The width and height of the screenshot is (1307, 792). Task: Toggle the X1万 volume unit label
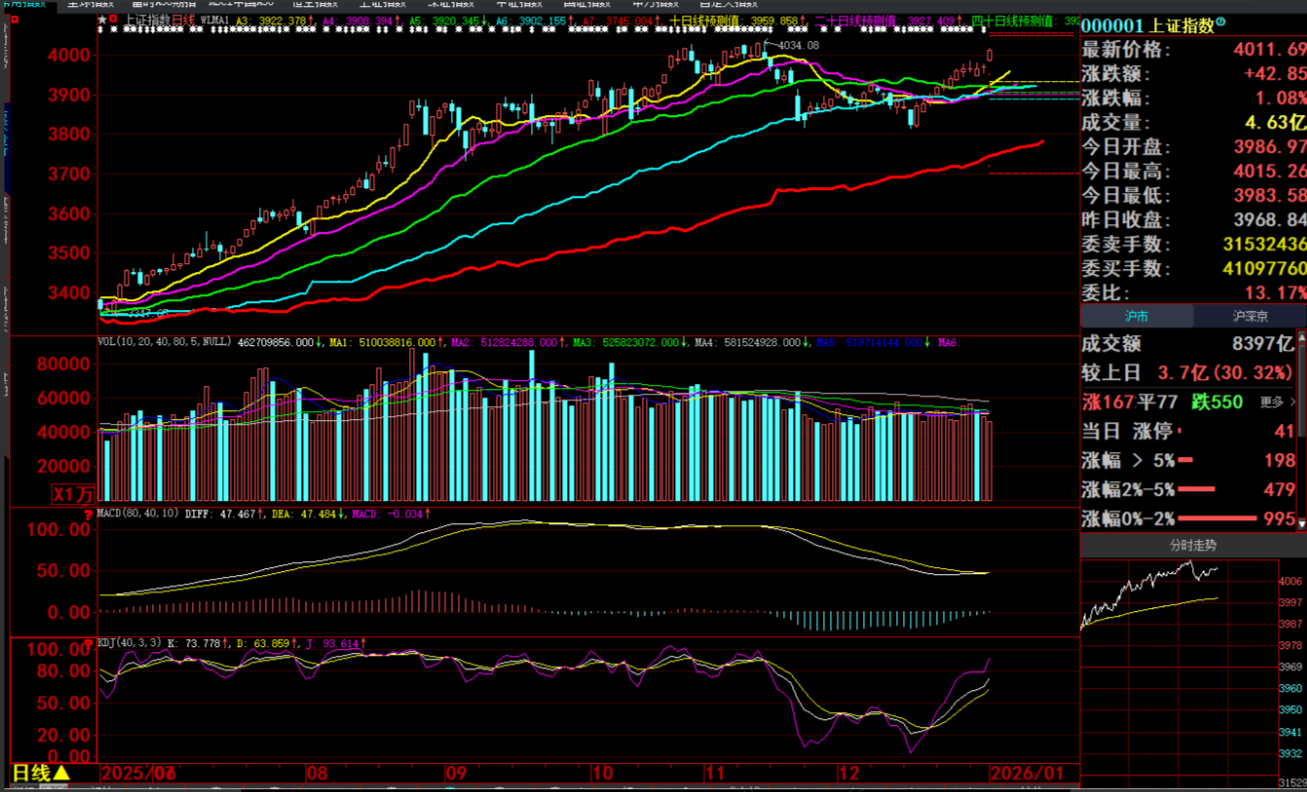coord(75,493)
